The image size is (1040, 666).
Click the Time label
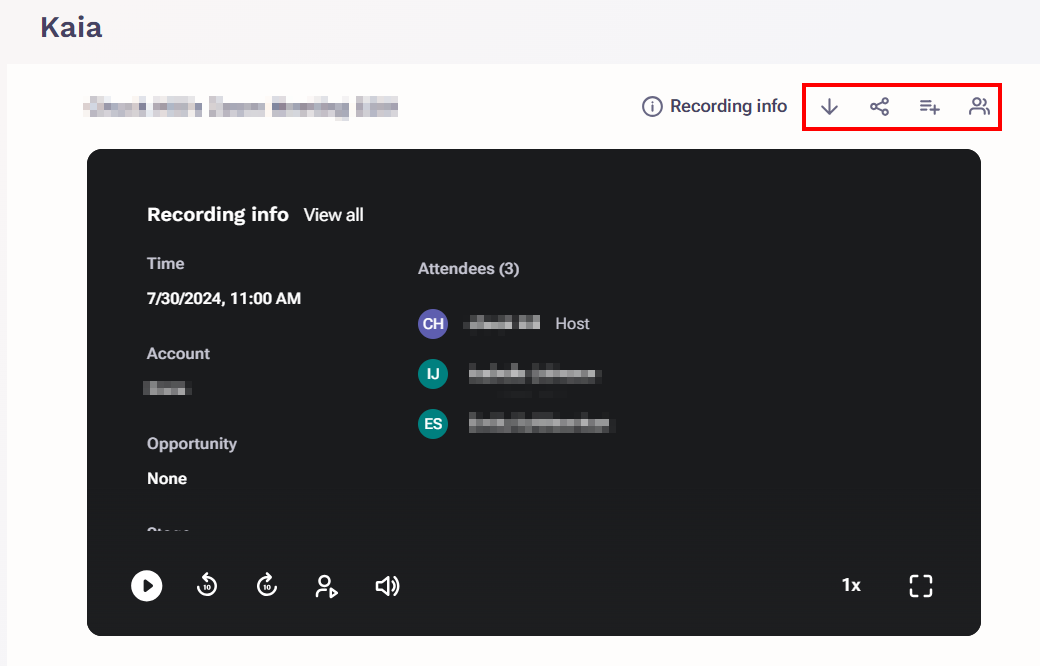click(x=166, y=263)
